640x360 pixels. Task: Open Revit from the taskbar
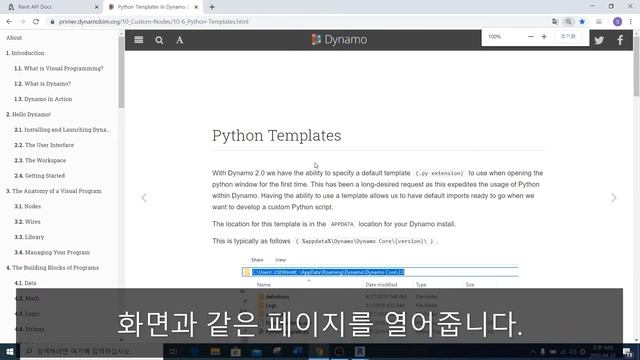[360, 351]
